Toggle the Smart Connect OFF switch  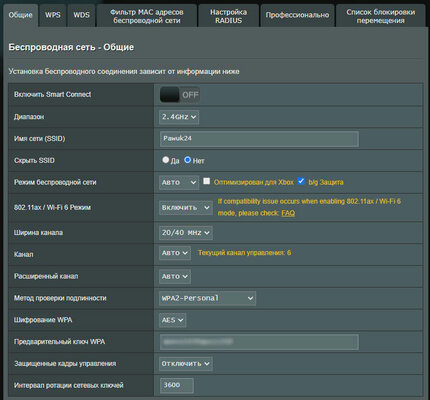180,95
